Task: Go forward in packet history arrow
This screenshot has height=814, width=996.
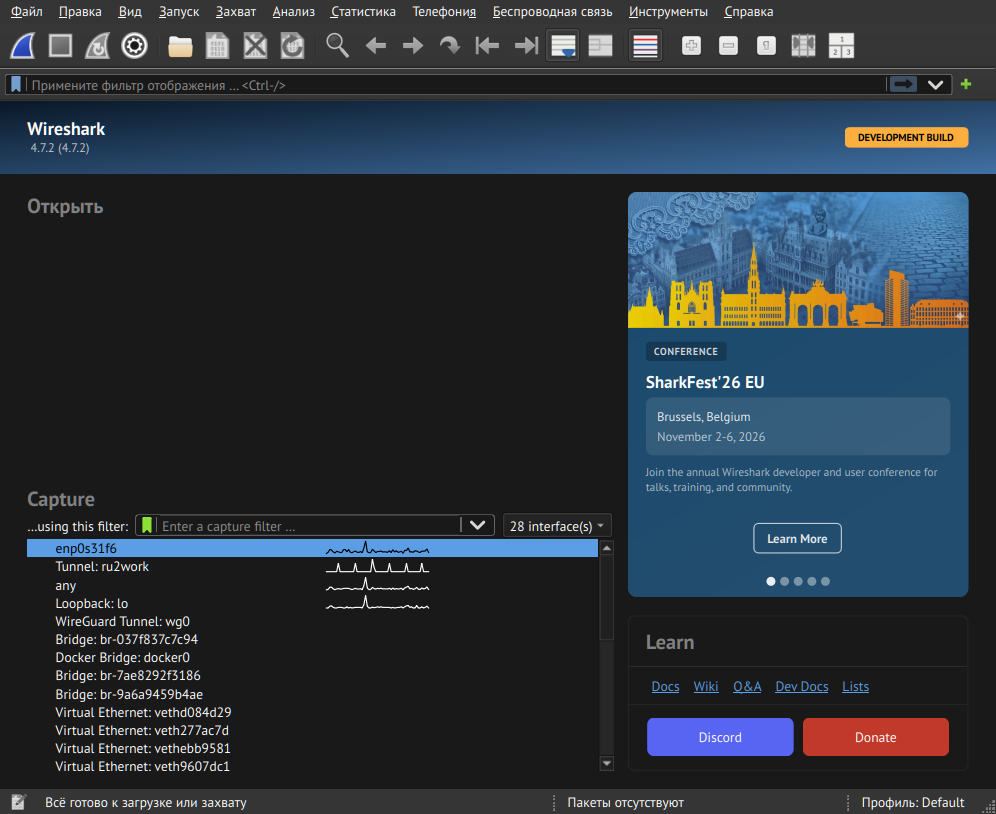Action: click(413, 46)
